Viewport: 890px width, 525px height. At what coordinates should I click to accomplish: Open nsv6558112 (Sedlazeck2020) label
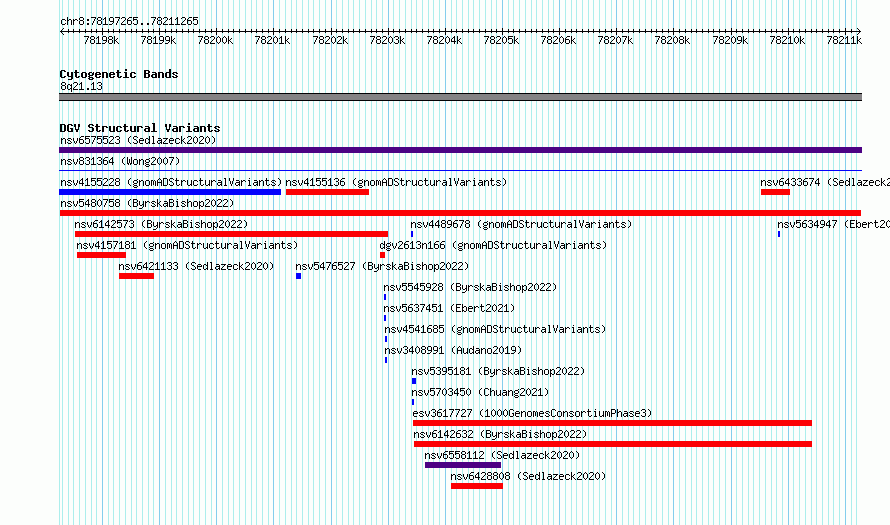(x=502, y=455)
